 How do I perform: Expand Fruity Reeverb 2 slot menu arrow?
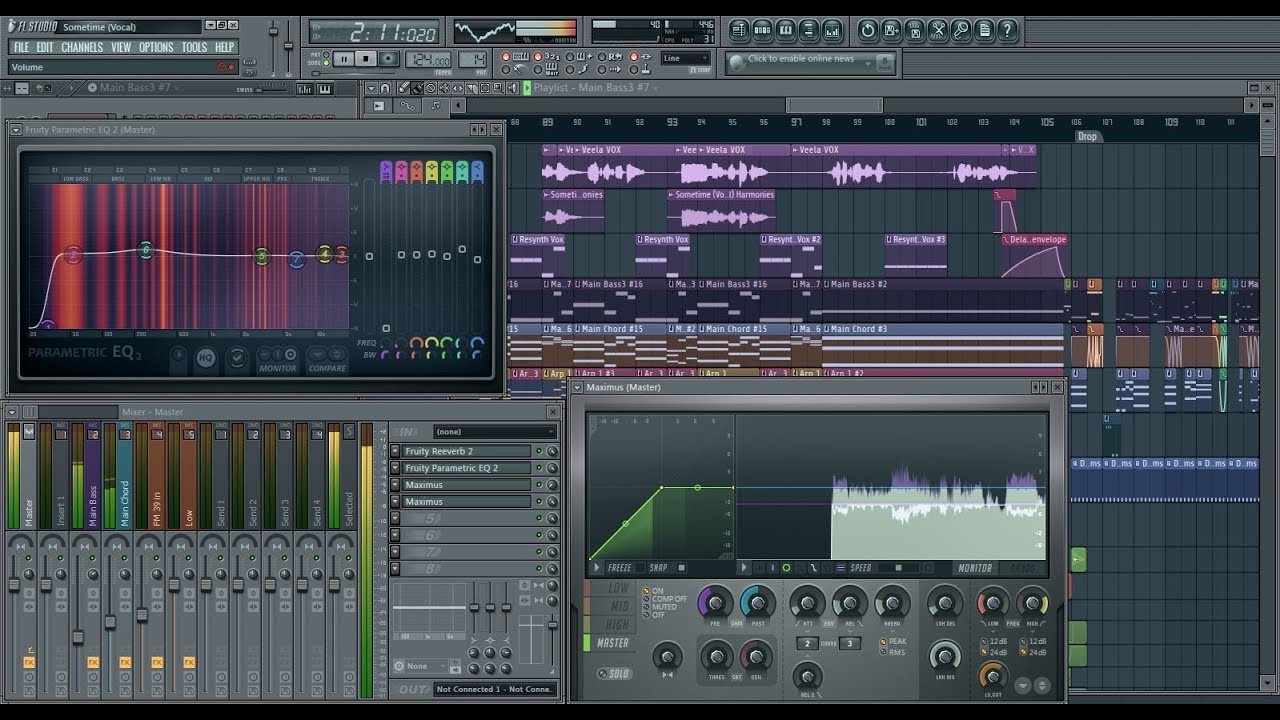pos(395,451)
